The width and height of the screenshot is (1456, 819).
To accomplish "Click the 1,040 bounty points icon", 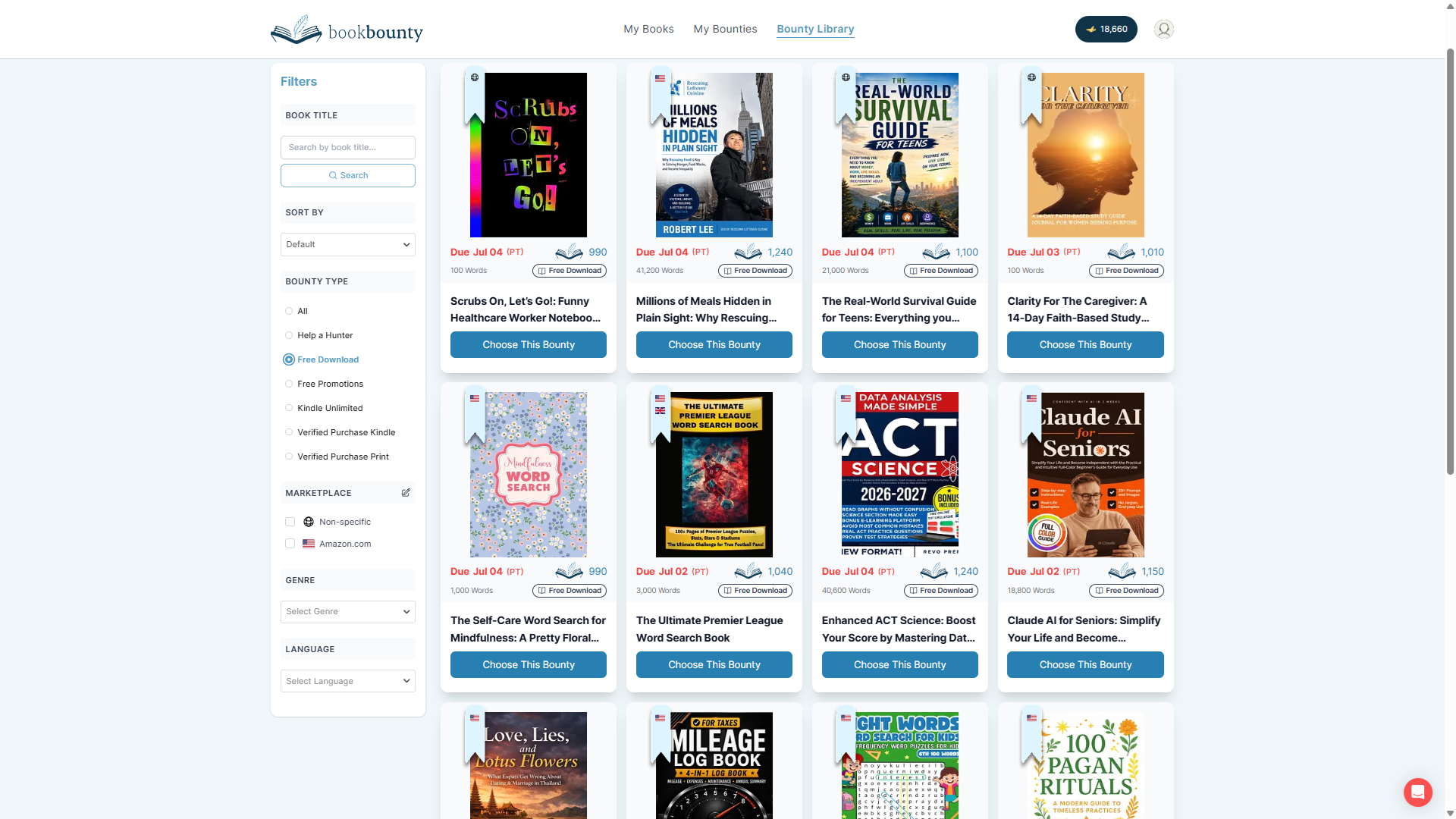I will click(x=748, y=571).
